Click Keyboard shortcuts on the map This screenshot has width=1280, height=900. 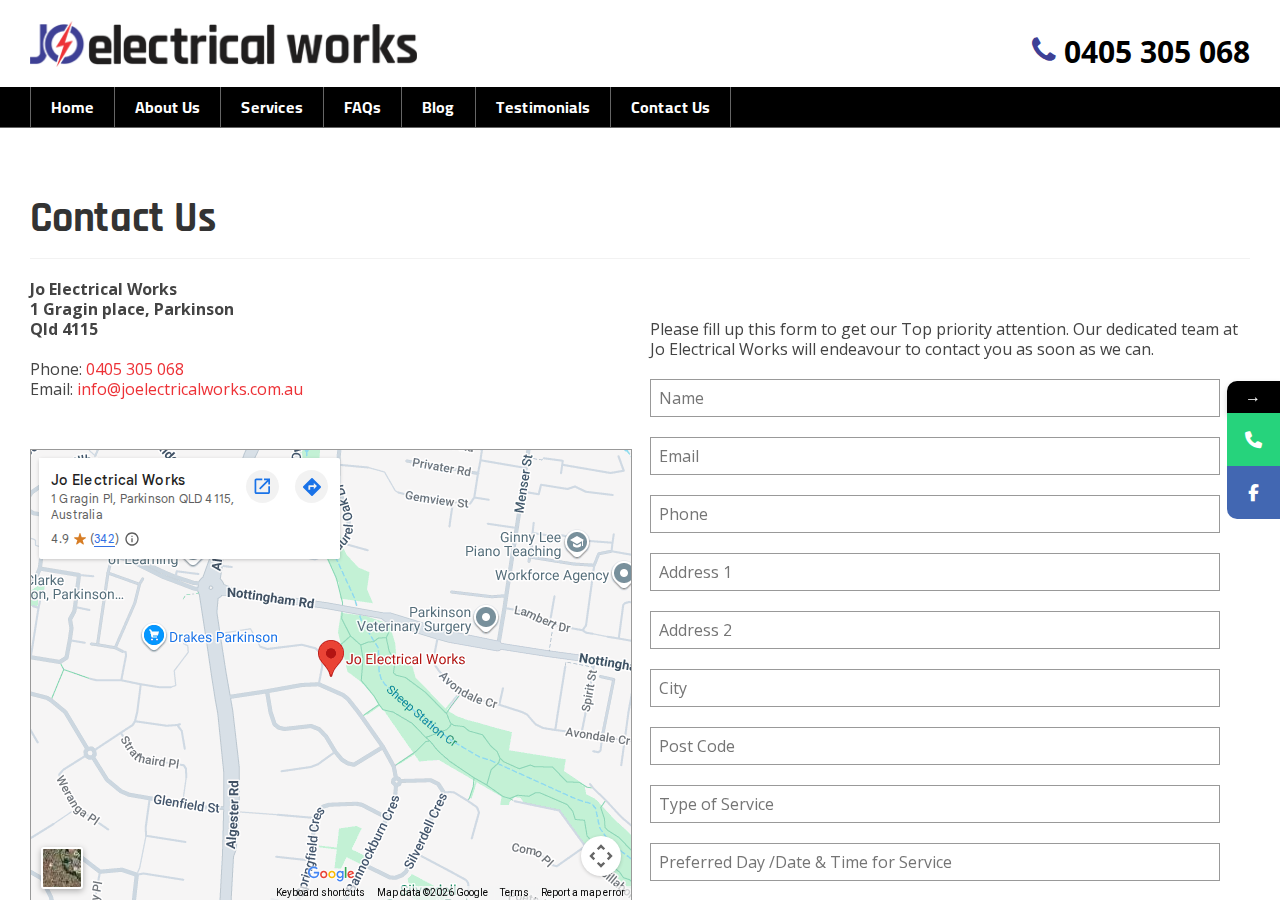click(x=320, y=892)
